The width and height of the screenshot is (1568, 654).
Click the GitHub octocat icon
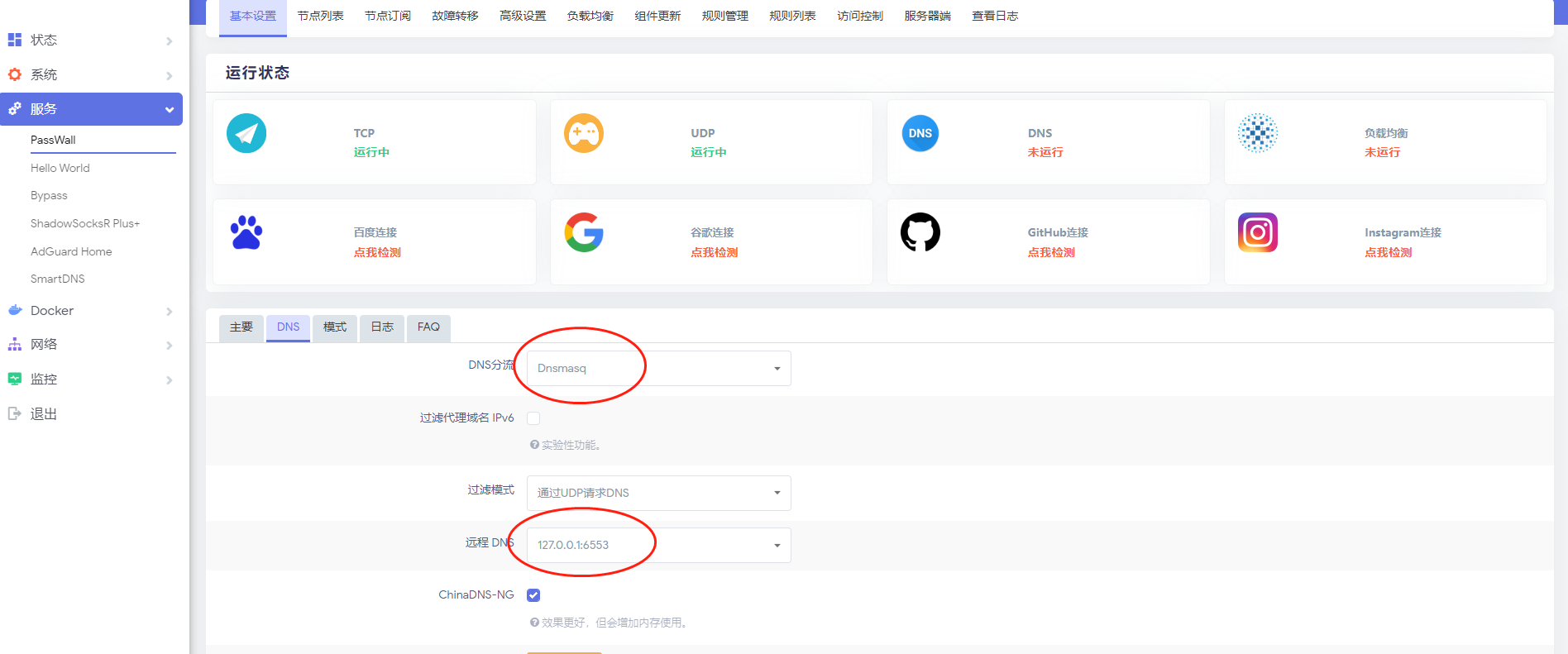[920, 232]
